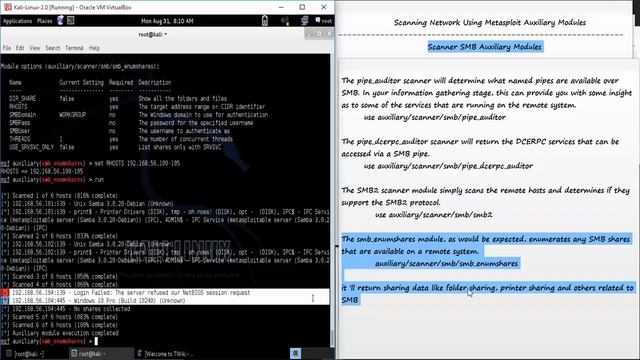
Task: Open the terminal Edit menu
Action: (x=20, y=48)
